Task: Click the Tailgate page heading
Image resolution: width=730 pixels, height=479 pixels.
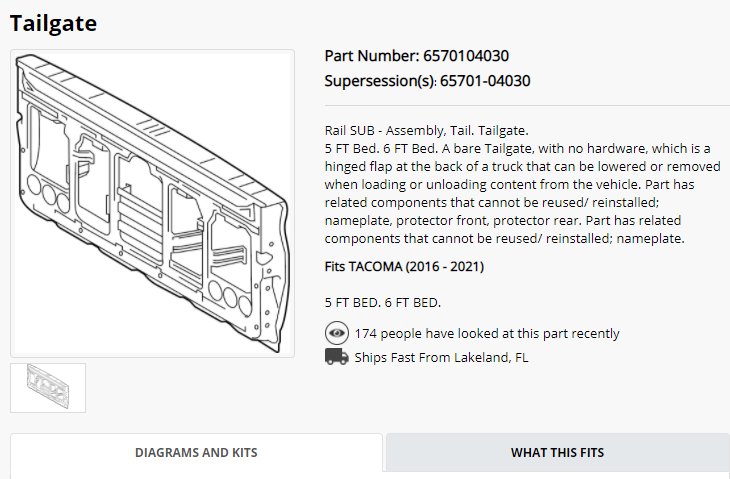Action: click(53, 23)
